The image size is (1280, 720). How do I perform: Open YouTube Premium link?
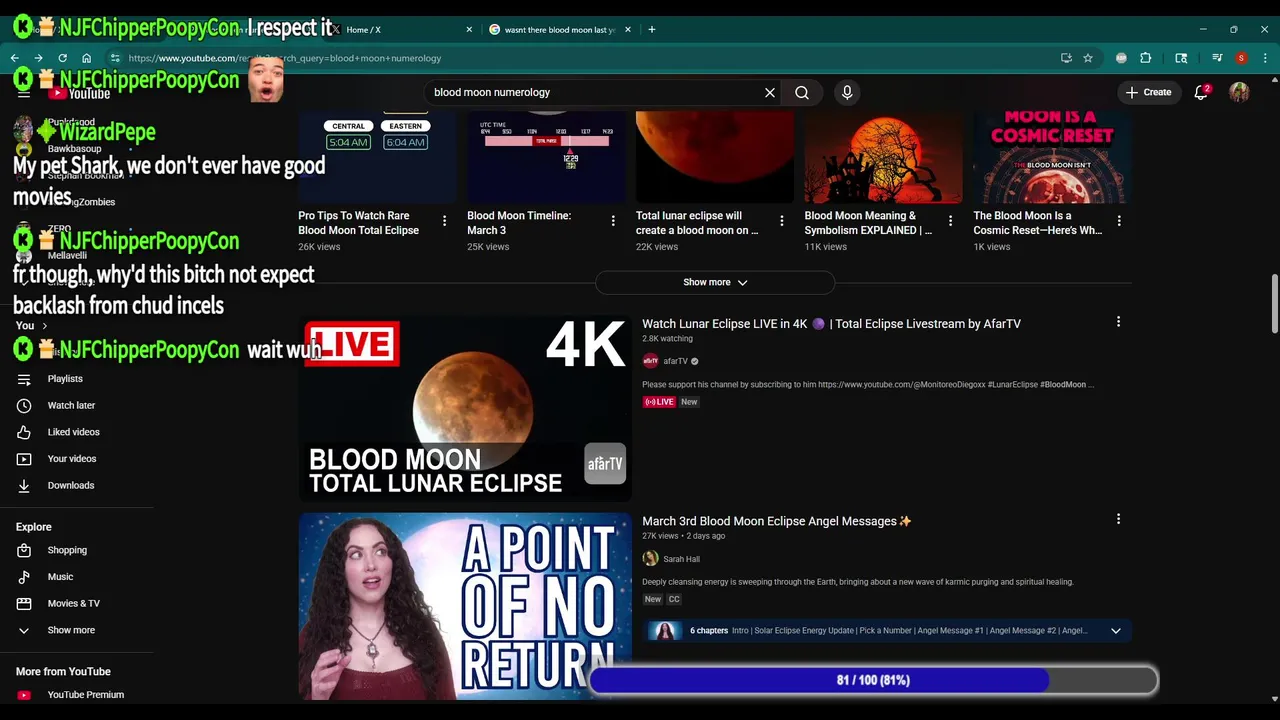tap(85, 695)
